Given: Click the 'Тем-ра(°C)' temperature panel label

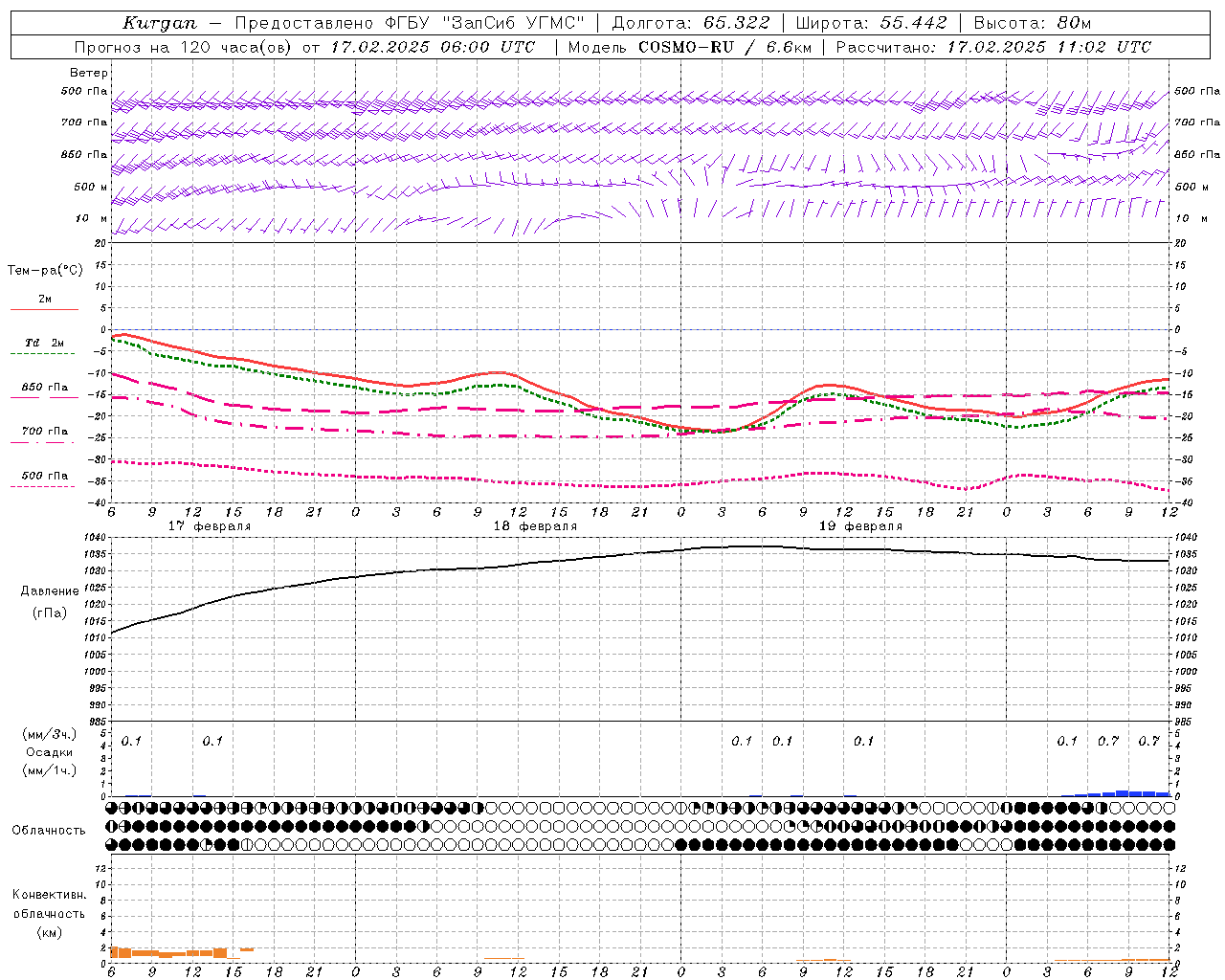Looking at the screenshot, I should point(45,270).
